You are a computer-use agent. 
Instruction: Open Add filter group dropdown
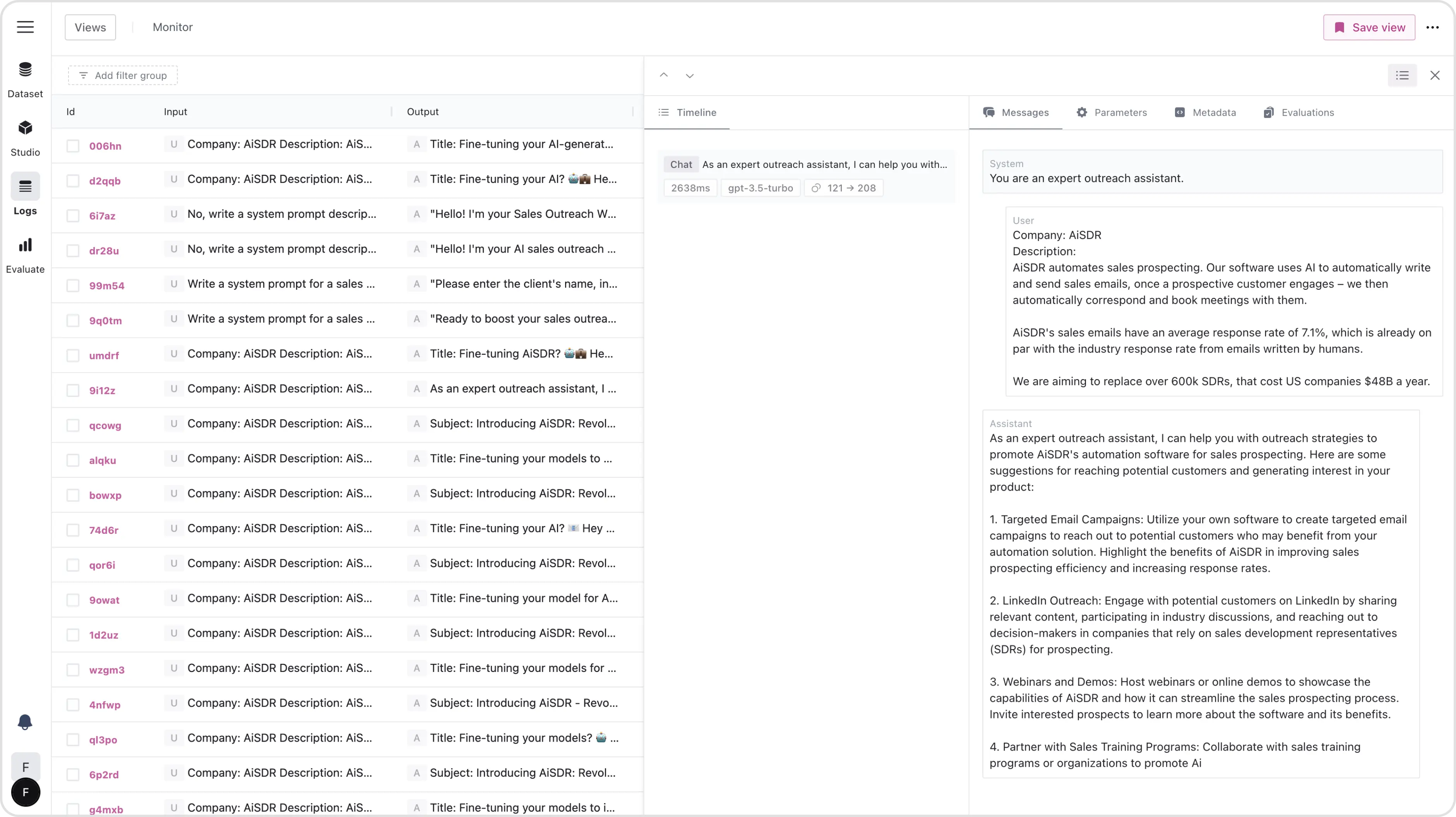point(123,75)
